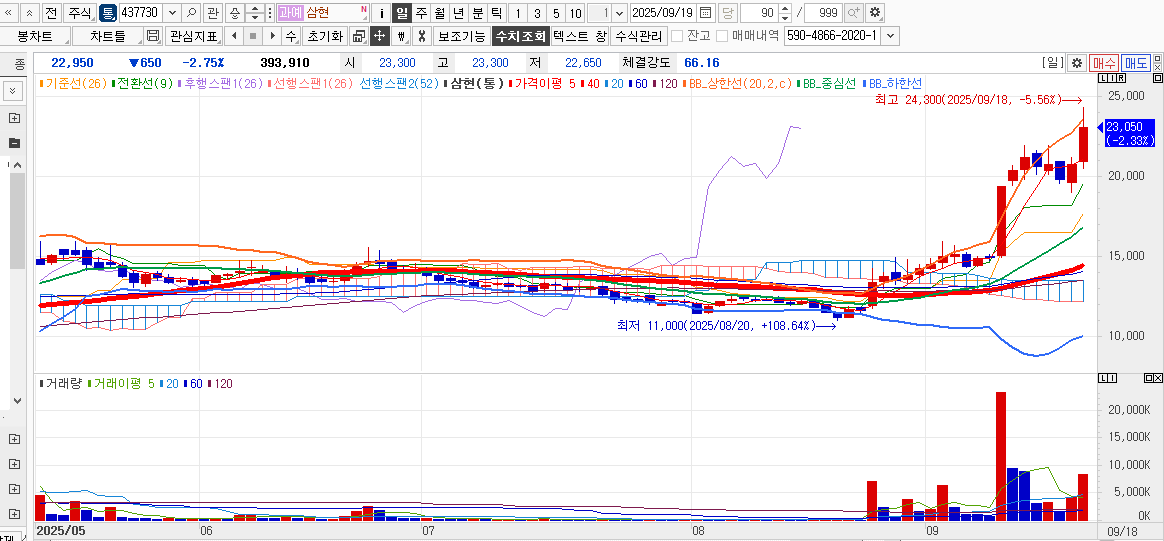
Task: Open chart settings gear in top toolbar
Action: pyautogui.click(x=875, y=13)
